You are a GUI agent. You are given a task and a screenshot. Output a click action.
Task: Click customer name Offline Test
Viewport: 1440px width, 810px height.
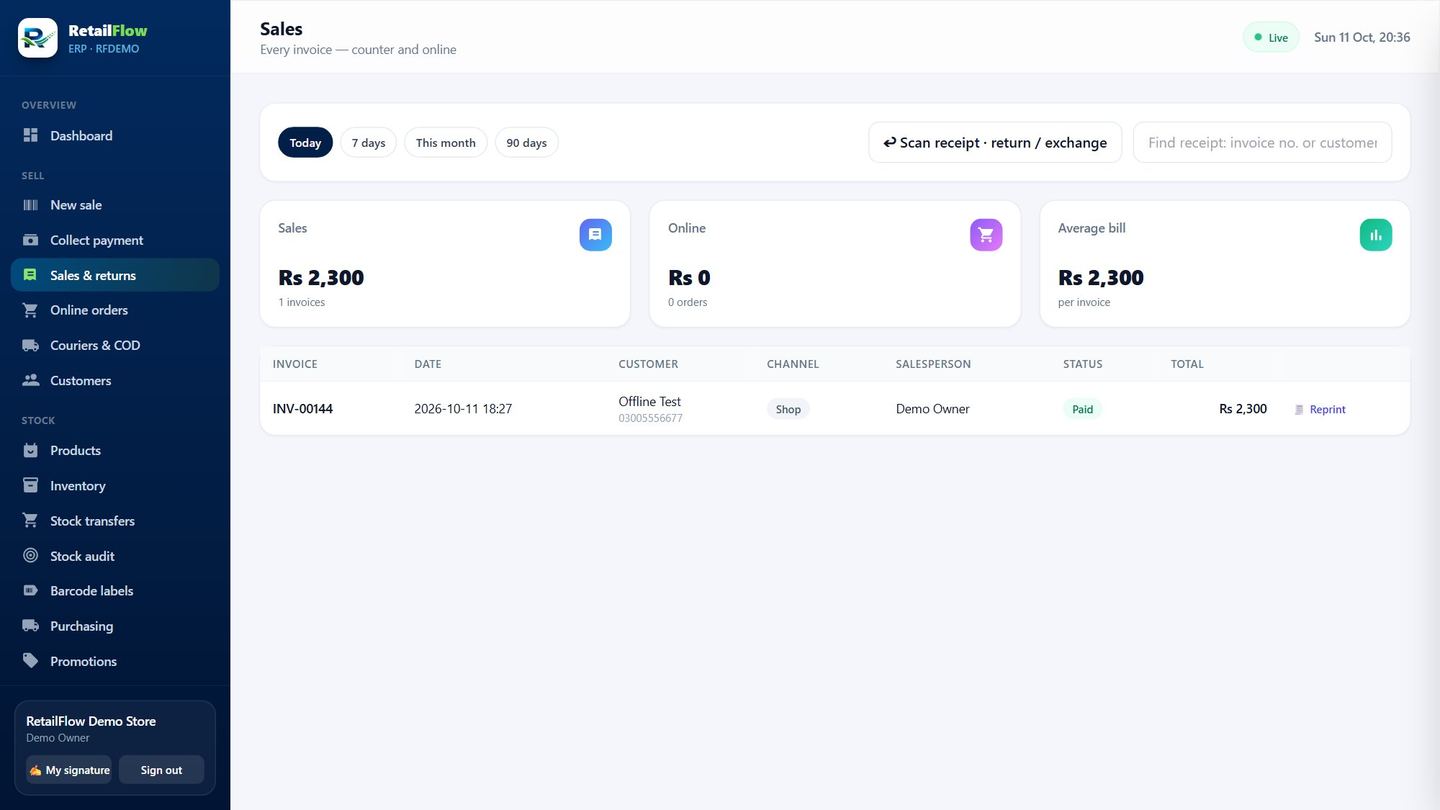[650, 401]
